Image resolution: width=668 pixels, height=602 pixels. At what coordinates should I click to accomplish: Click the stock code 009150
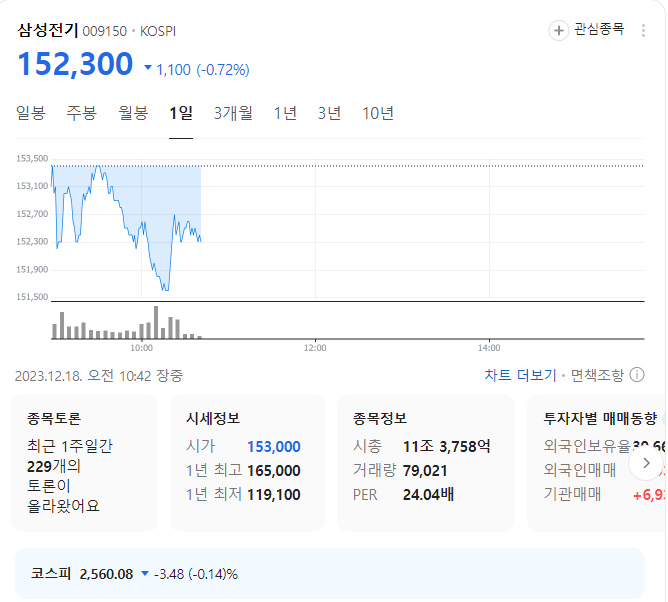click(105, 32)
